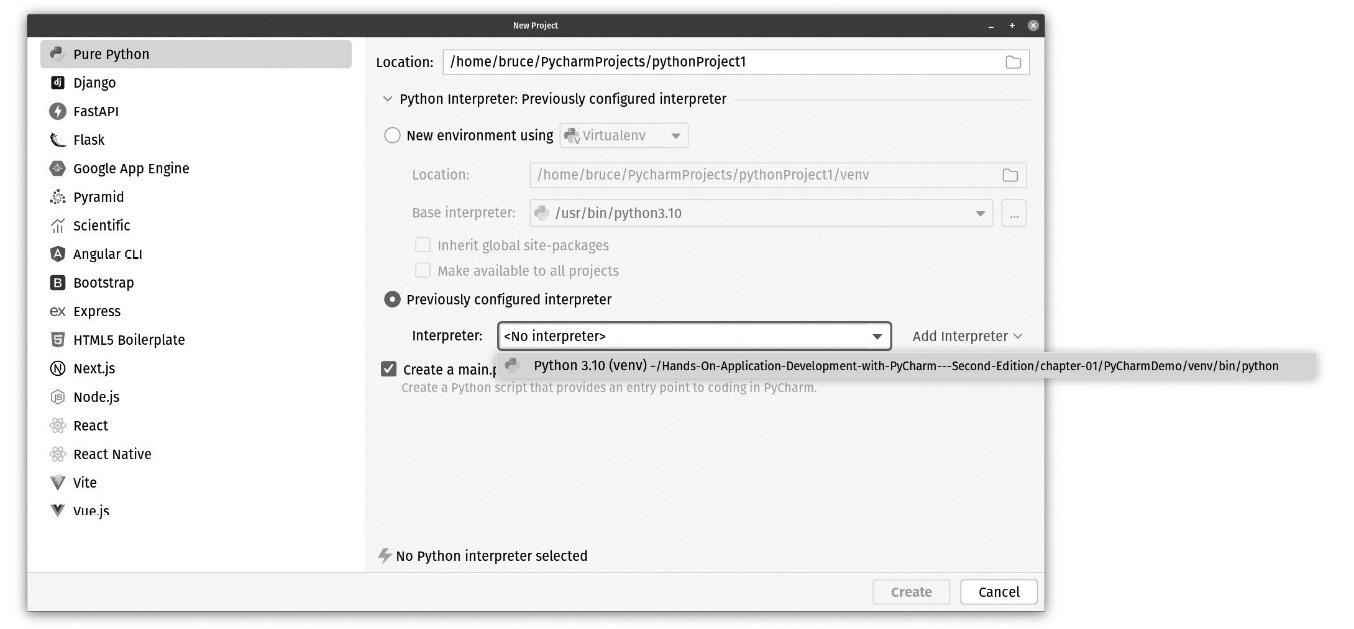Select the HTML5 Boilerplate icon
Image resolution: width=1354 pixels, height=629 pixels.
point(57,340)
